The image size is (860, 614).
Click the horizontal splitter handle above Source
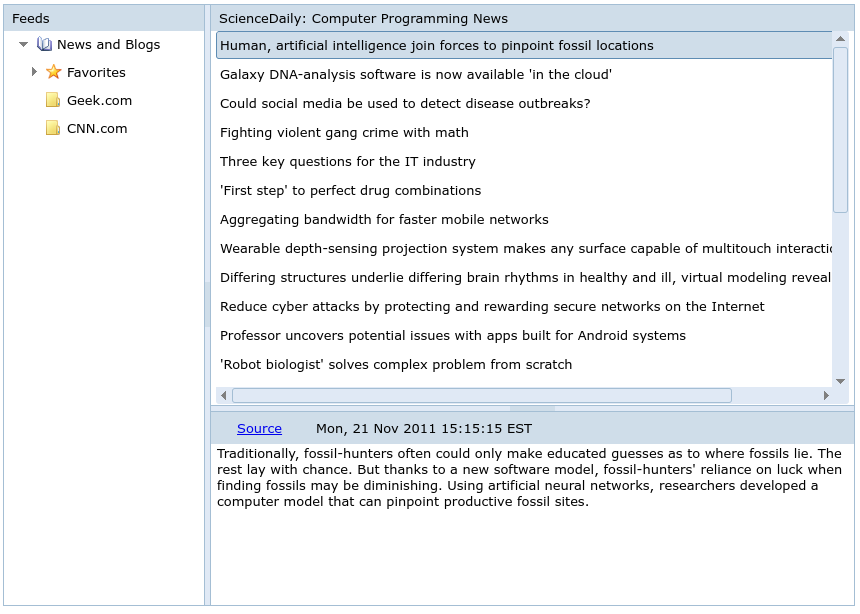tap(532, 408)
